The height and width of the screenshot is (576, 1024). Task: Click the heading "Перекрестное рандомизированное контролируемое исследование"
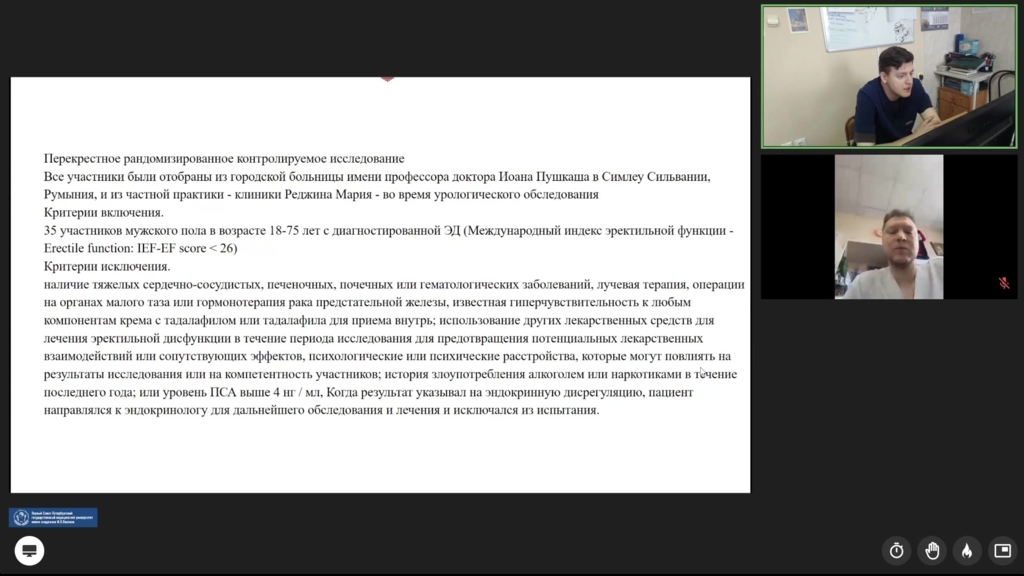(224, 158)
